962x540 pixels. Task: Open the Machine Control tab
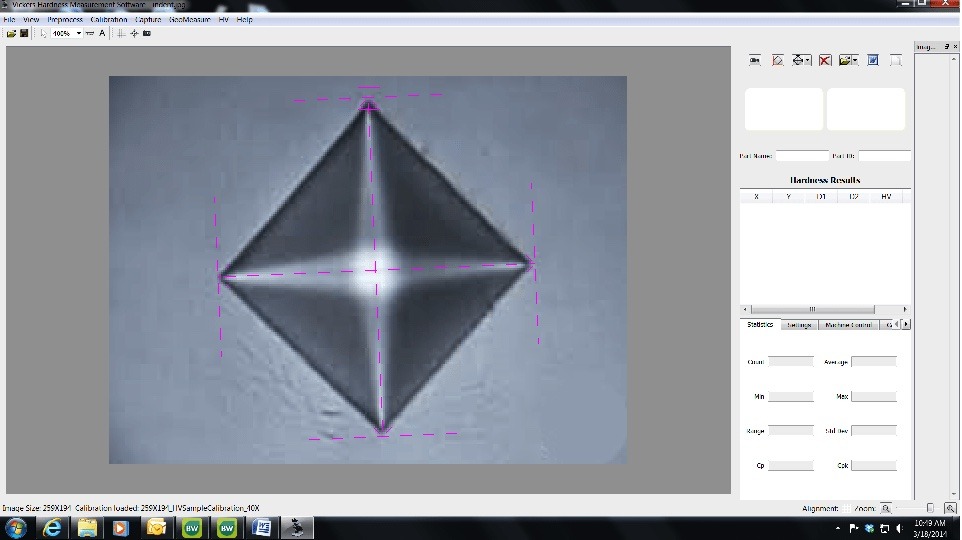tap(847, 324)
